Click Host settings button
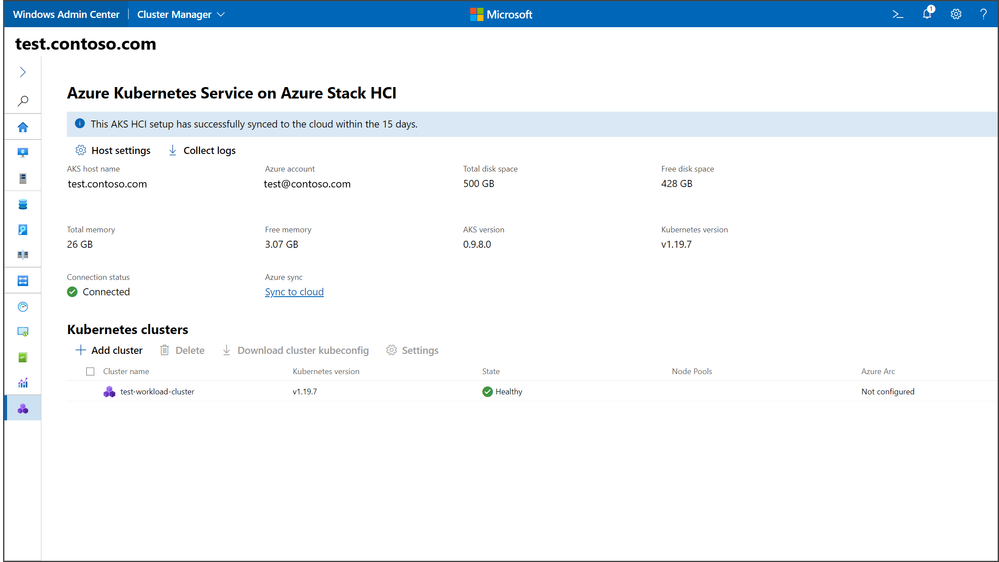 tap(113, 151)
